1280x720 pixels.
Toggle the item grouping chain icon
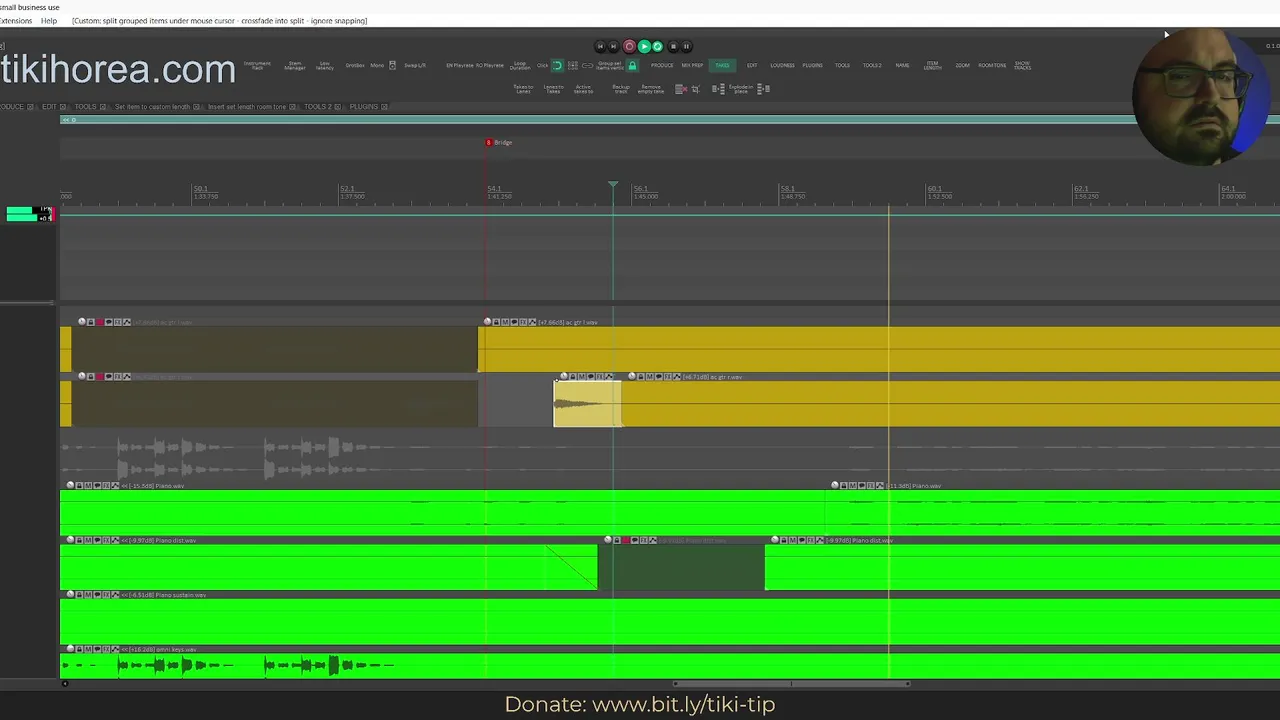(x=588, y=65)
